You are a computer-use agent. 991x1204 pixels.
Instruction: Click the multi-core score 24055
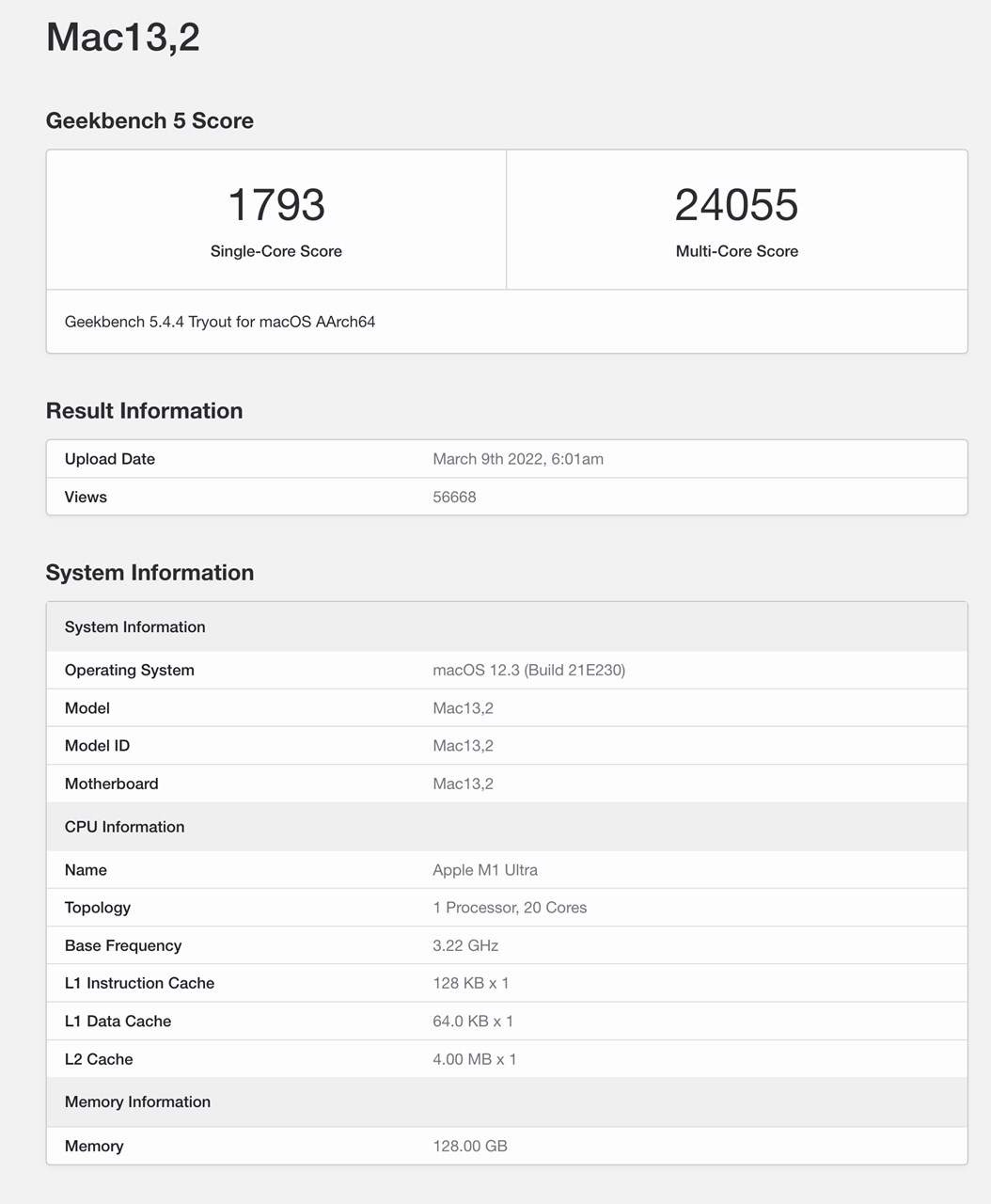click(736, 205)
